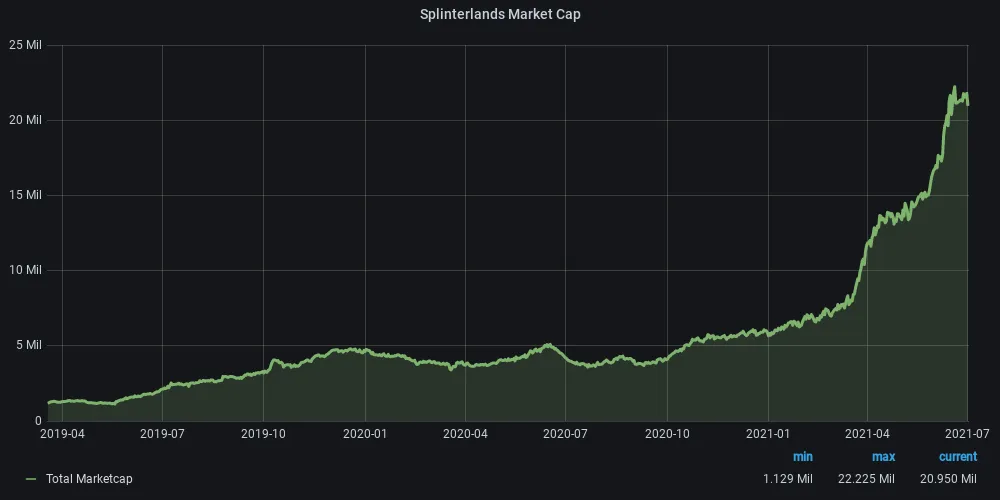The width and height of the screenshot is (1000, 500).
Task: Click the 10 Mil y-axis label
Action: point(26,270)
